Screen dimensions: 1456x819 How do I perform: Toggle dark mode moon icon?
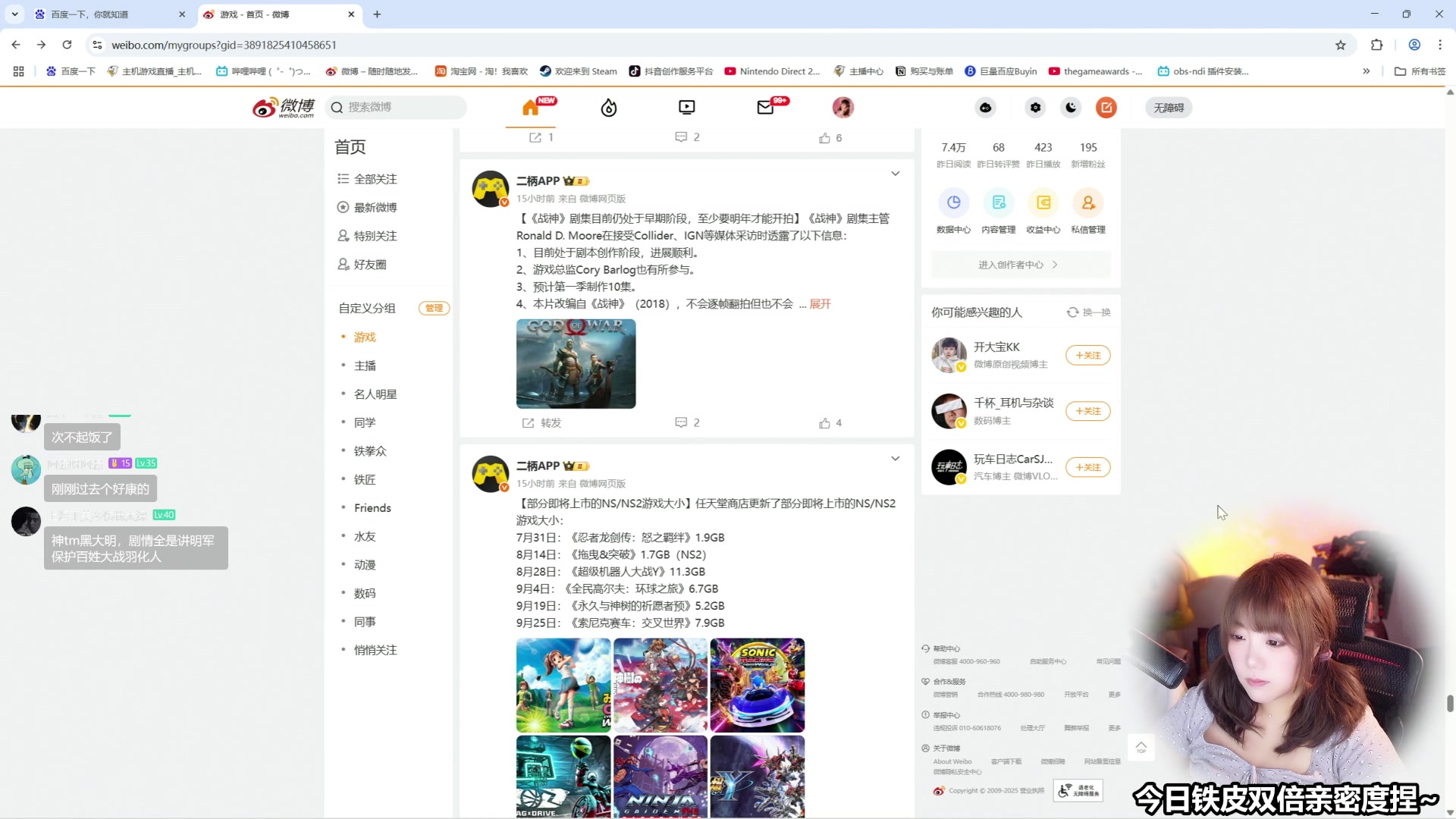pyautogui.click(x=1071, y=108)
